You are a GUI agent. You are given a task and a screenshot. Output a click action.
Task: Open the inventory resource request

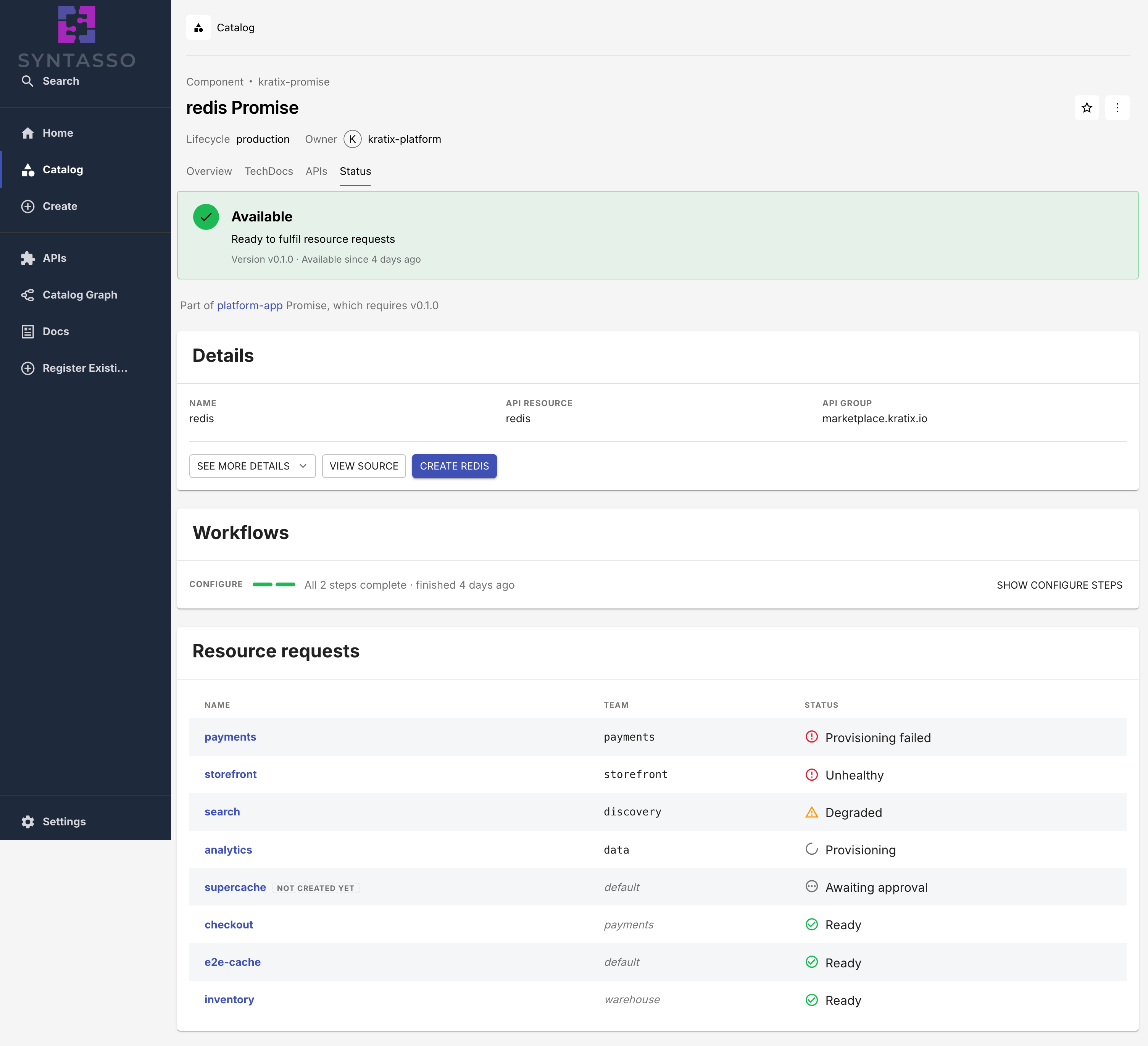(x=229, y=1000)
